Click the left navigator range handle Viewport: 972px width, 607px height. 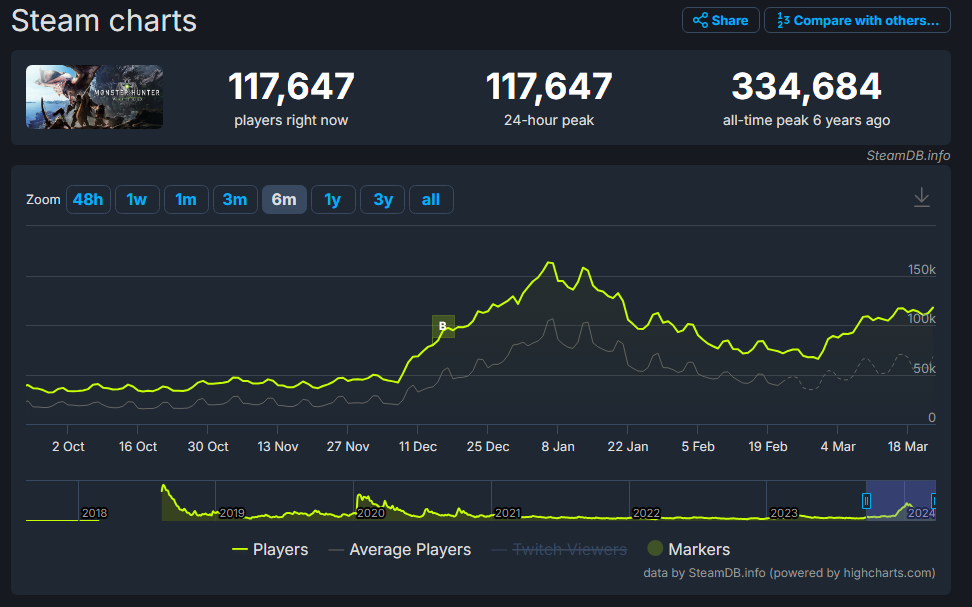click(x=867, y=500)
